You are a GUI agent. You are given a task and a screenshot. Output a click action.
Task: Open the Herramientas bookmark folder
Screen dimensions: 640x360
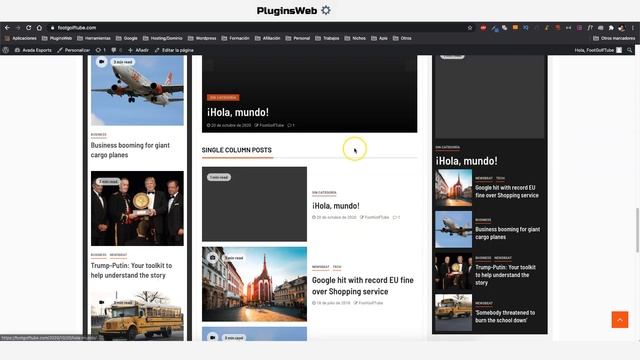click(x=94, y=38)
